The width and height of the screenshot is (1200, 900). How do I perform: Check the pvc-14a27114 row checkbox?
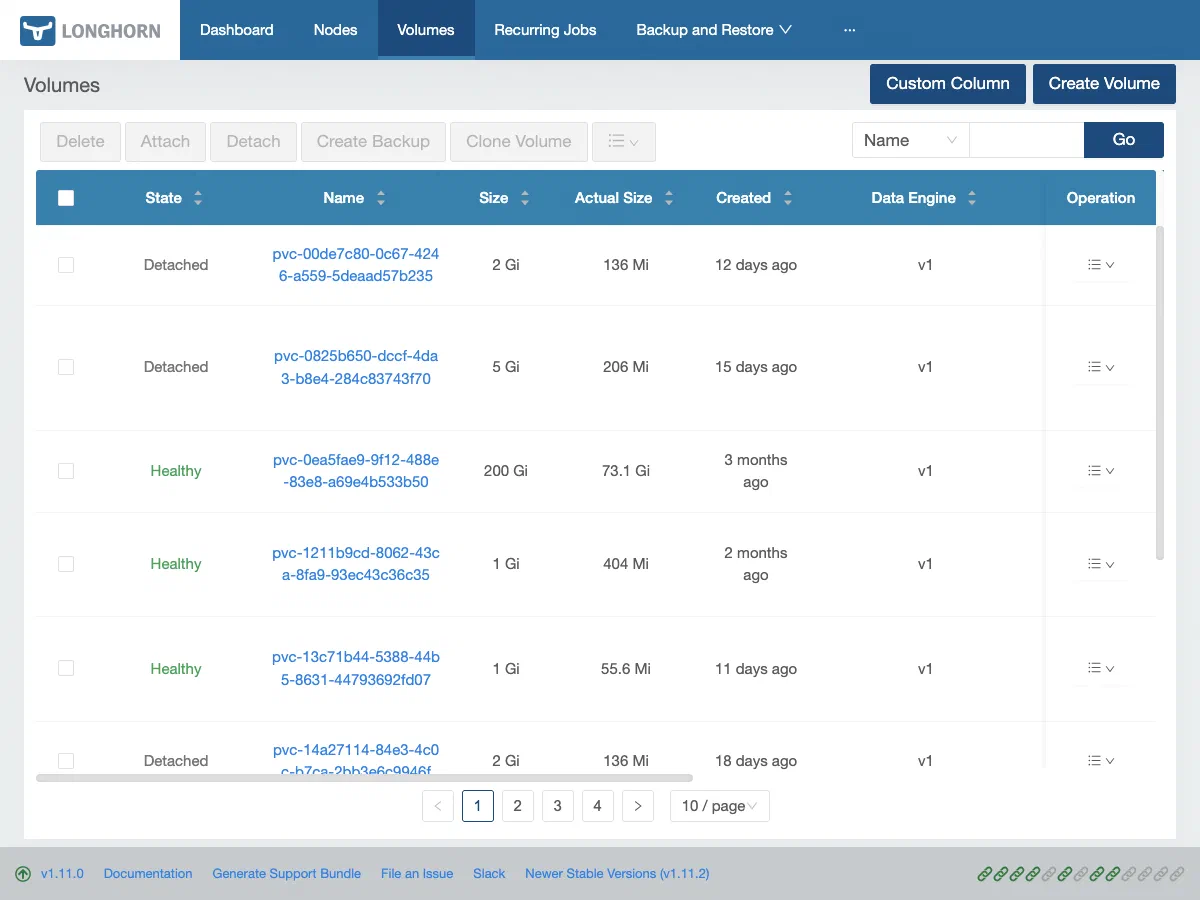coord(66,761)
